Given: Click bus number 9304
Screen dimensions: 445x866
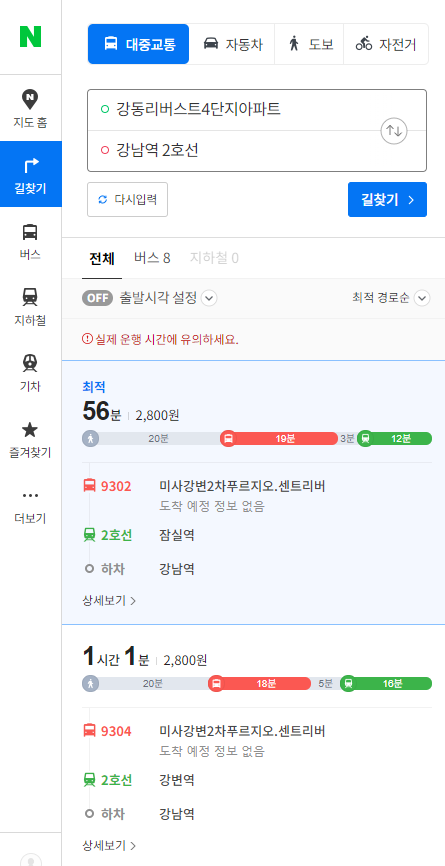Looking at the screenshot, I should (x=116, y=731).
